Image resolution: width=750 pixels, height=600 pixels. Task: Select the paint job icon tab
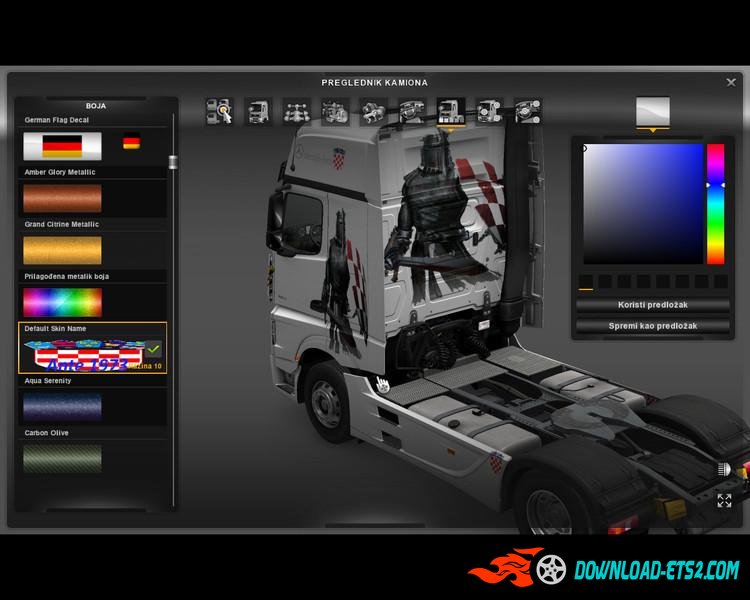point(451,111)
